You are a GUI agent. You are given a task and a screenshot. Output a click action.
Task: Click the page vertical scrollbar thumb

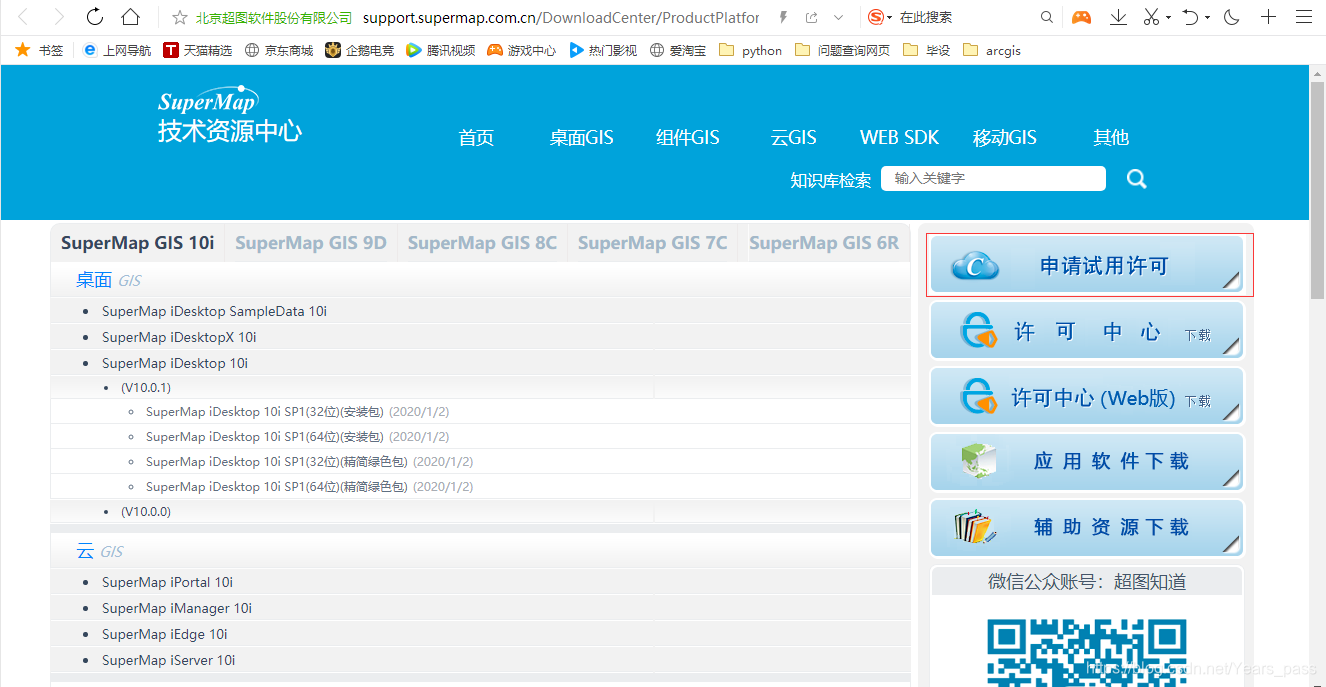click(x=1317, y=189)
